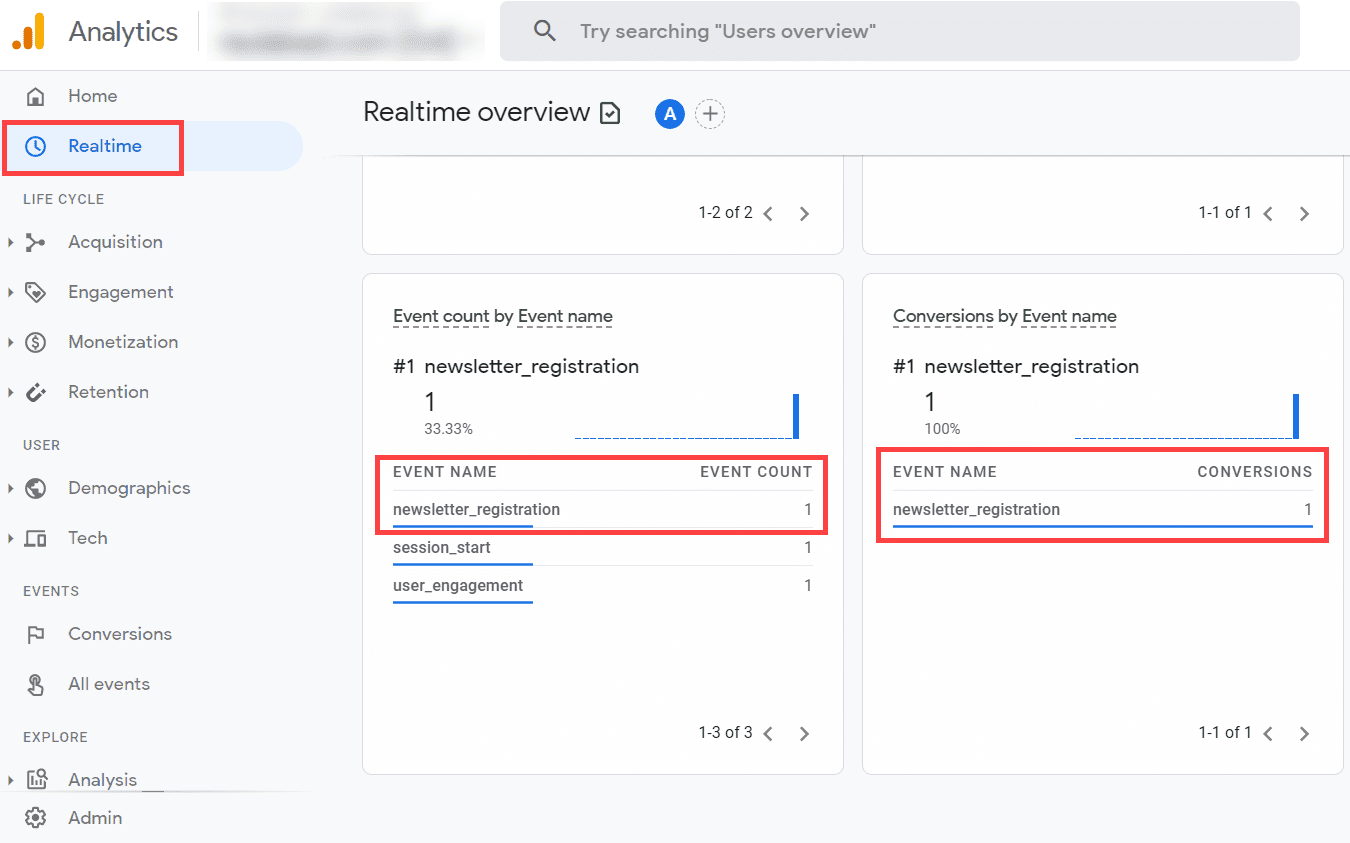Open Engagement reports

[x=121, y=292]
